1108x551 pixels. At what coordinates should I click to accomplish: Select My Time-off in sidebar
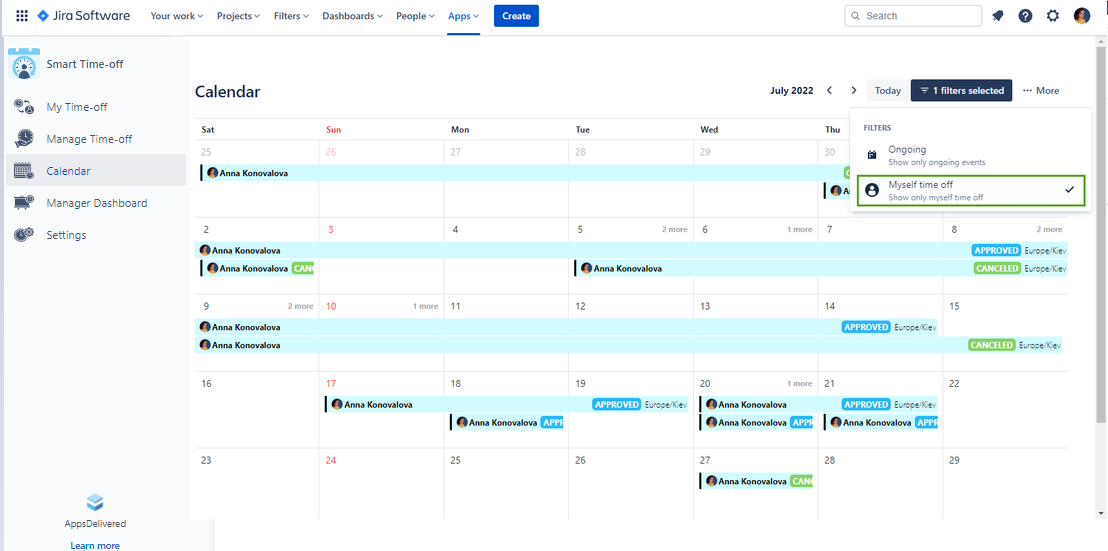[x=76, y=107]
